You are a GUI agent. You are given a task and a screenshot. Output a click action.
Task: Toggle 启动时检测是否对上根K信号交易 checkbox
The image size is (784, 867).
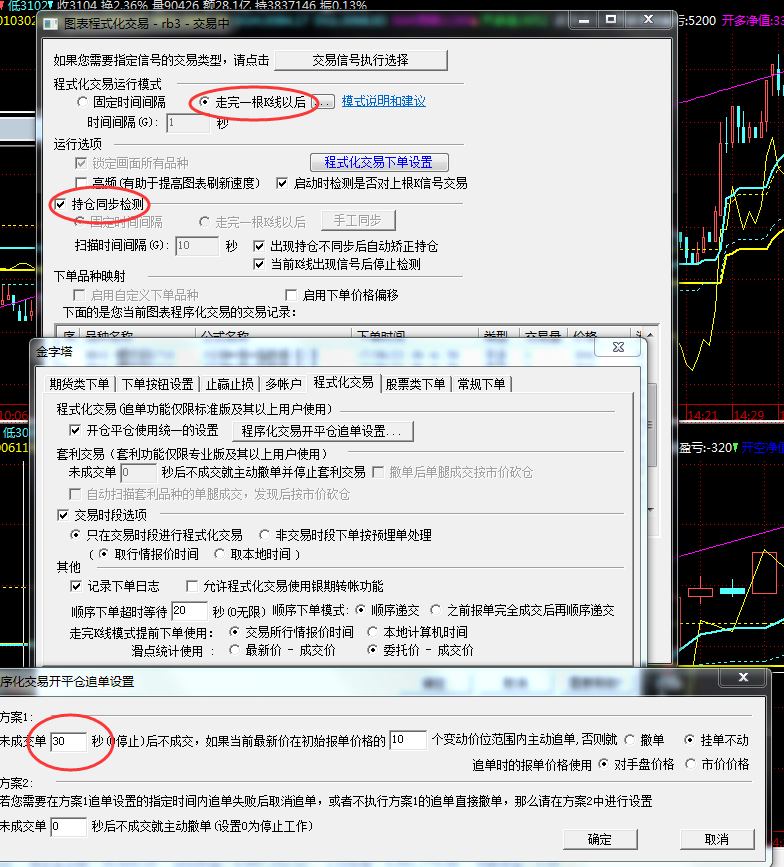point(282,183)
